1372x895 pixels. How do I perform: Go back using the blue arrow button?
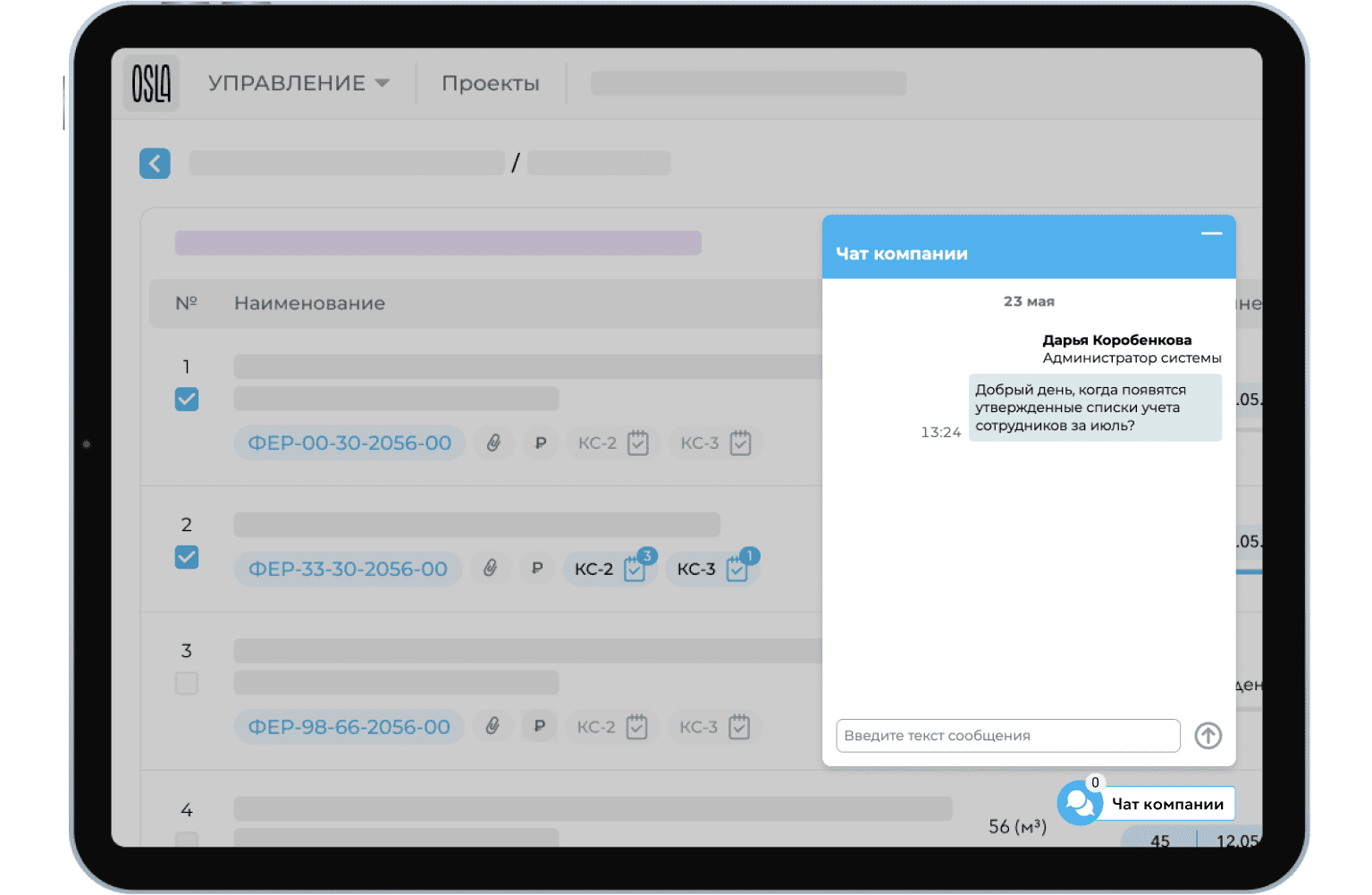155,164
